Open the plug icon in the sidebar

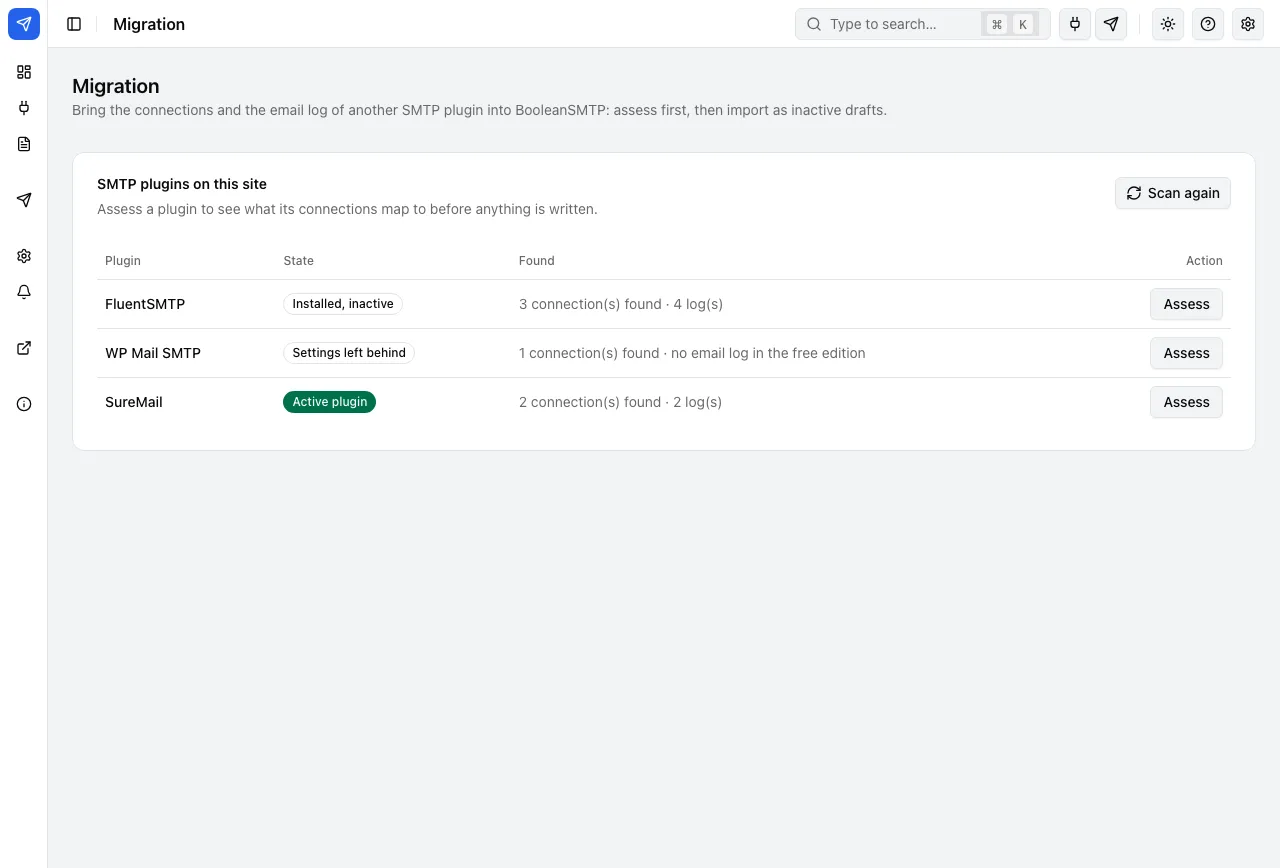click(x=24, y=108)
